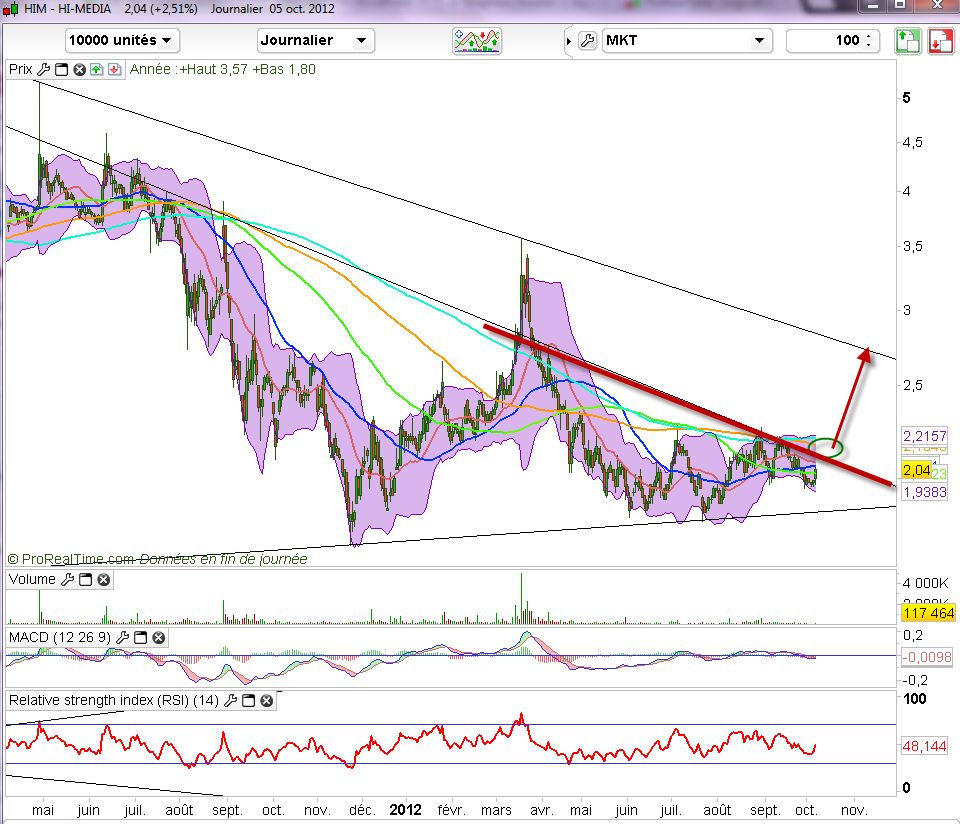Click the indicators chart icon in toolbar
Screen dimensions: 960x824
pyautogui.click(x=477, y=41)
